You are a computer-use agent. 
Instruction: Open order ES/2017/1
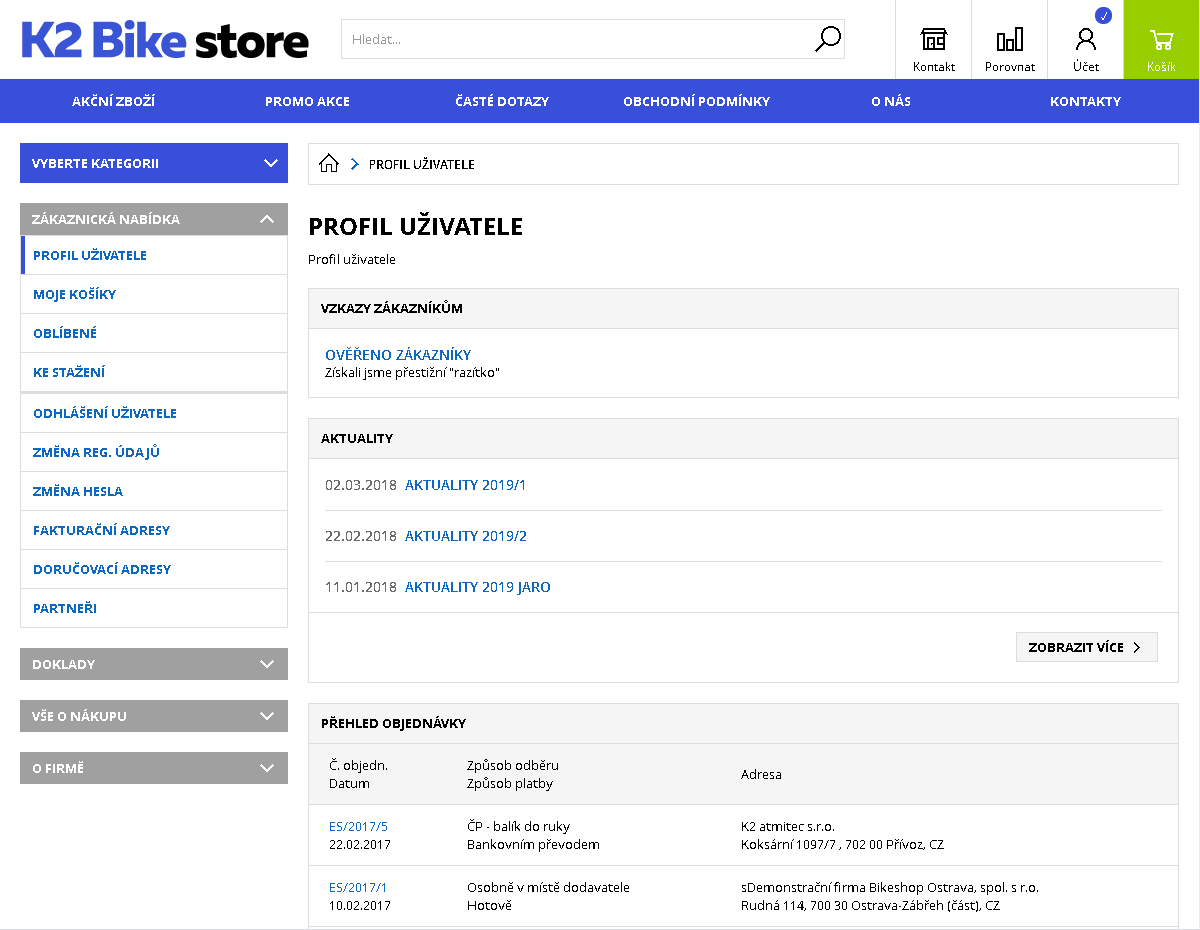pos(358,888)
